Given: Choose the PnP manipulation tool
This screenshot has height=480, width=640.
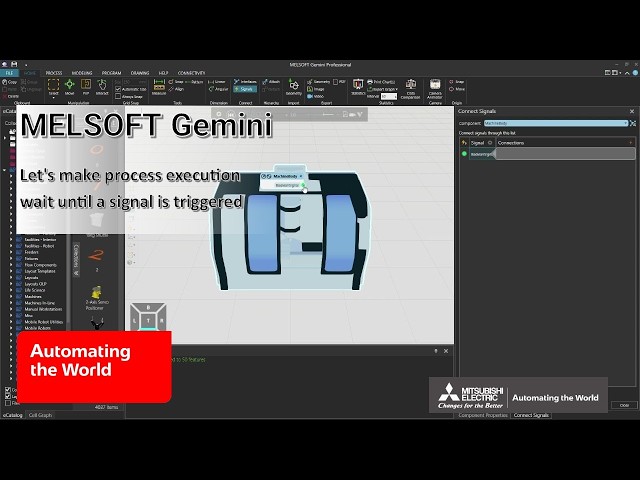Looking at the screenshot, I should coord(86,87).
